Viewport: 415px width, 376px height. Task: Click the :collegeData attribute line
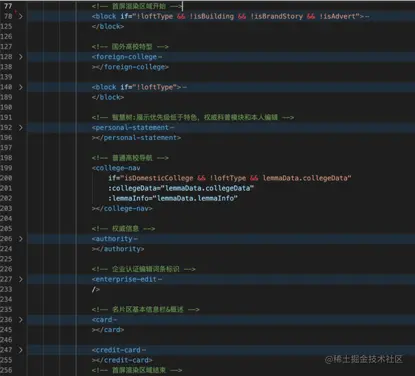pyautogui.click(x=181, y=188)
